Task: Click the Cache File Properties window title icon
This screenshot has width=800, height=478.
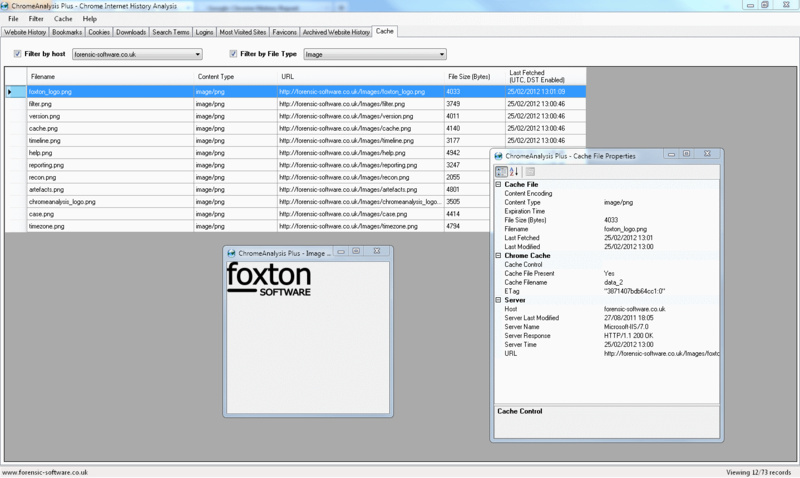Action: tap(498, 156)
